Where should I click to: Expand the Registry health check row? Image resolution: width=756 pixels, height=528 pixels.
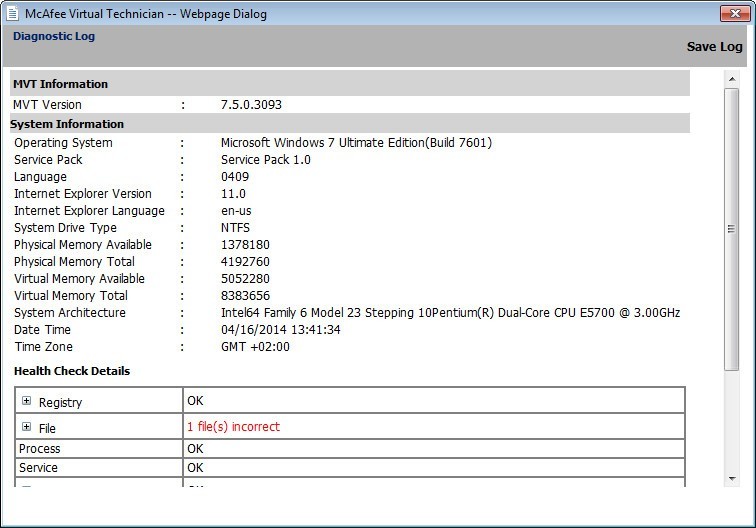pyautogui.click(x=27, y=401)
